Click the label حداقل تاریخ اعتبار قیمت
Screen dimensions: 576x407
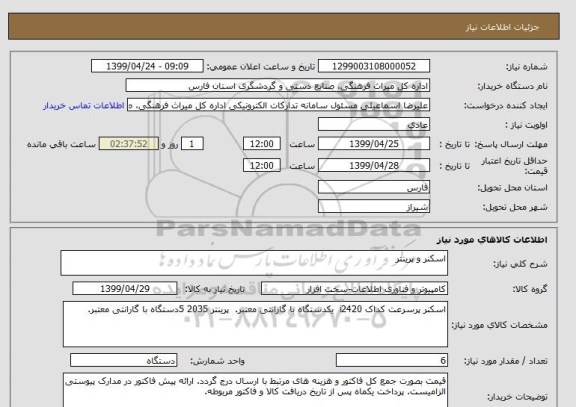click(x=514, y=166)
